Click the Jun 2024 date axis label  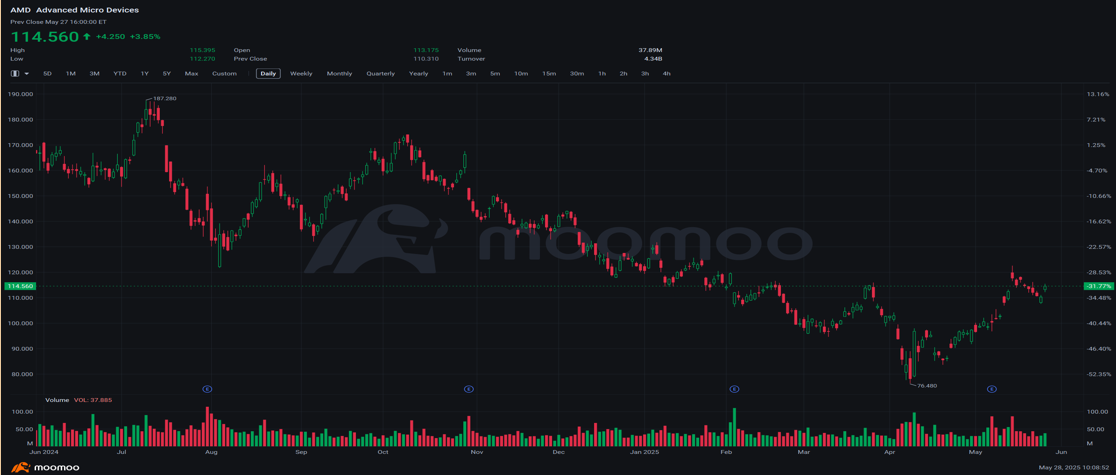[x=43, y=451]
